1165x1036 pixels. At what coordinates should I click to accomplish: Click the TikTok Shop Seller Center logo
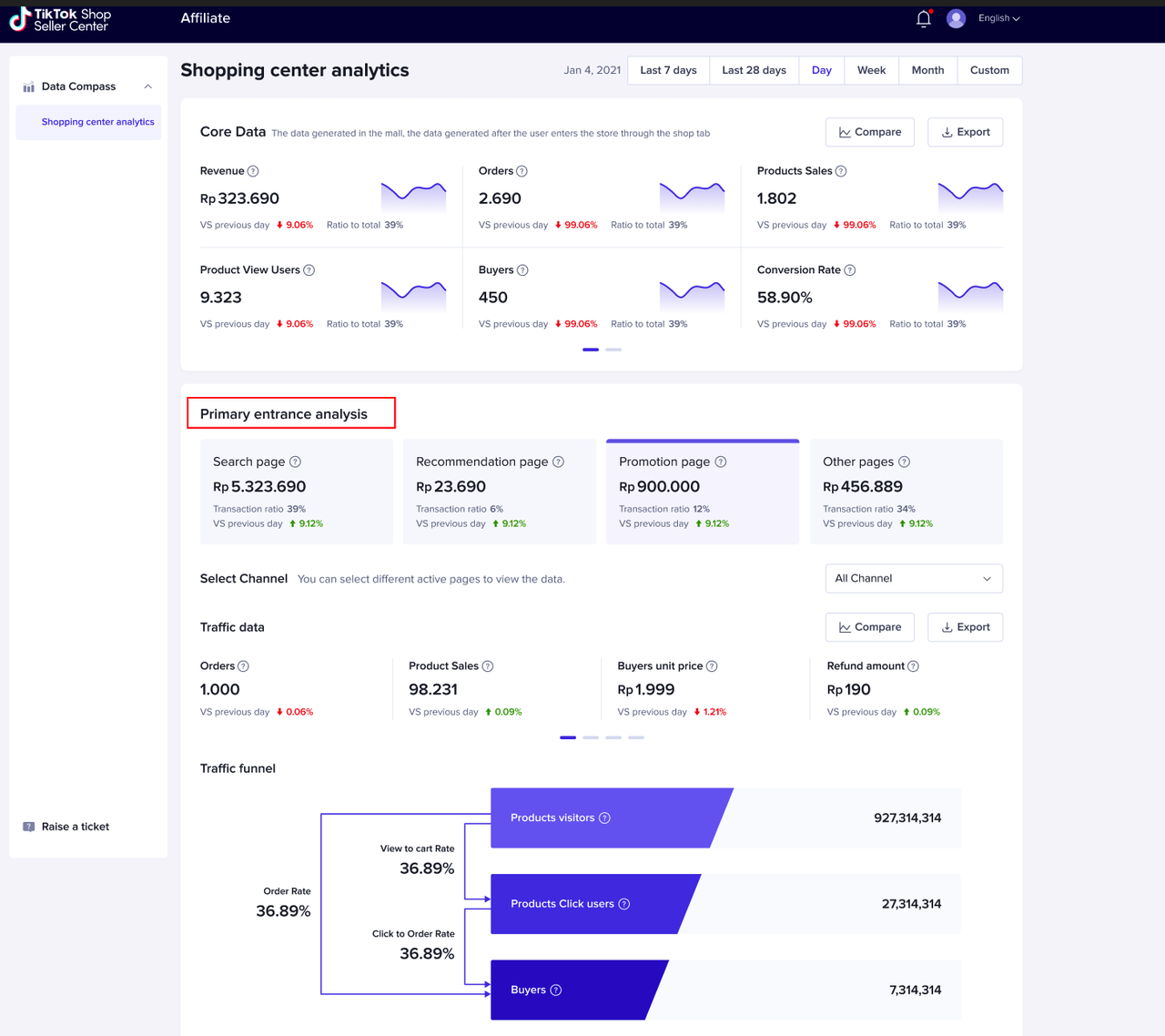pos(60,20)
